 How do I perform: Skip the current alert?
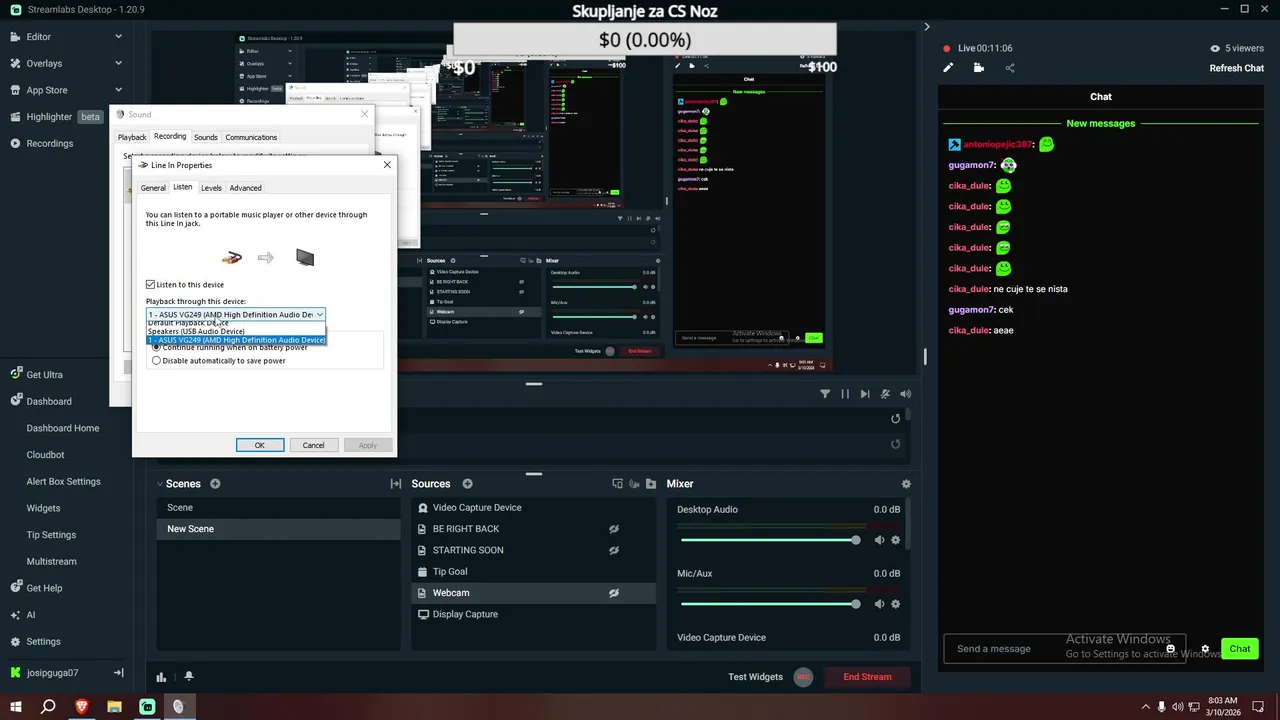(865, 394)
